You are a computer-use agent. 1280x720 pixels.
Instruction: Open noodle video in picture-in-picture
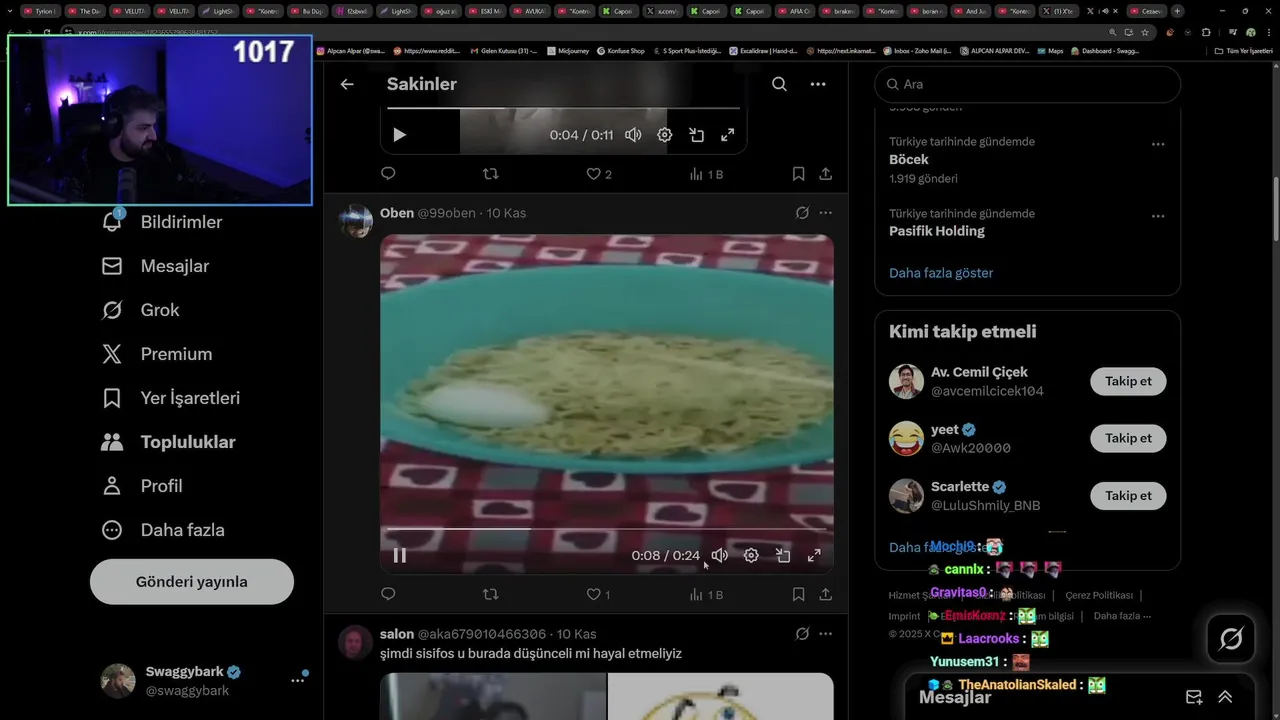[783, 556]
